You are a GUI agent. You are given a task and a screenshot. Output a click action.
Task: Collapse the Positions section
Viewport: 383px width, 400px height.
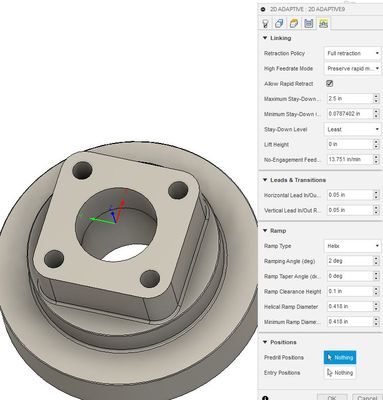[x=265, y=342]
